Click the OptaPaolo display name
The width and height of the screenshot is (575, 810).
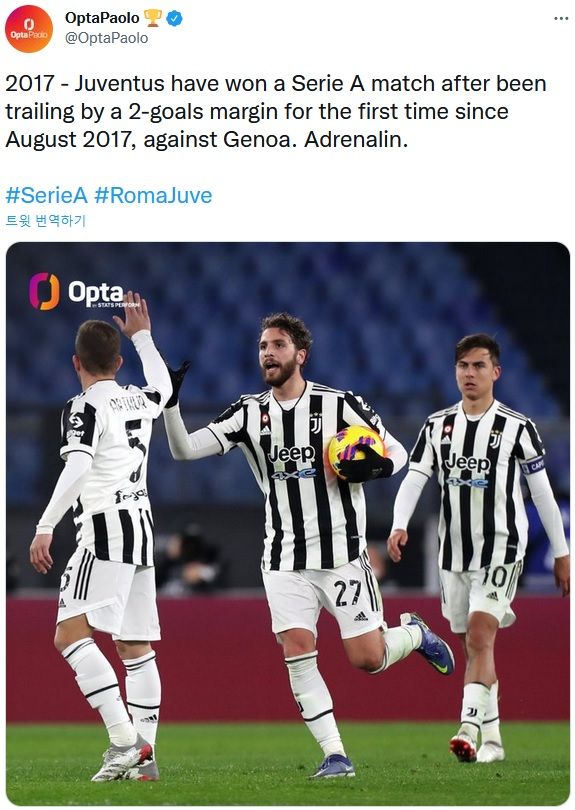pyautogui.click(x=102, y=18)
